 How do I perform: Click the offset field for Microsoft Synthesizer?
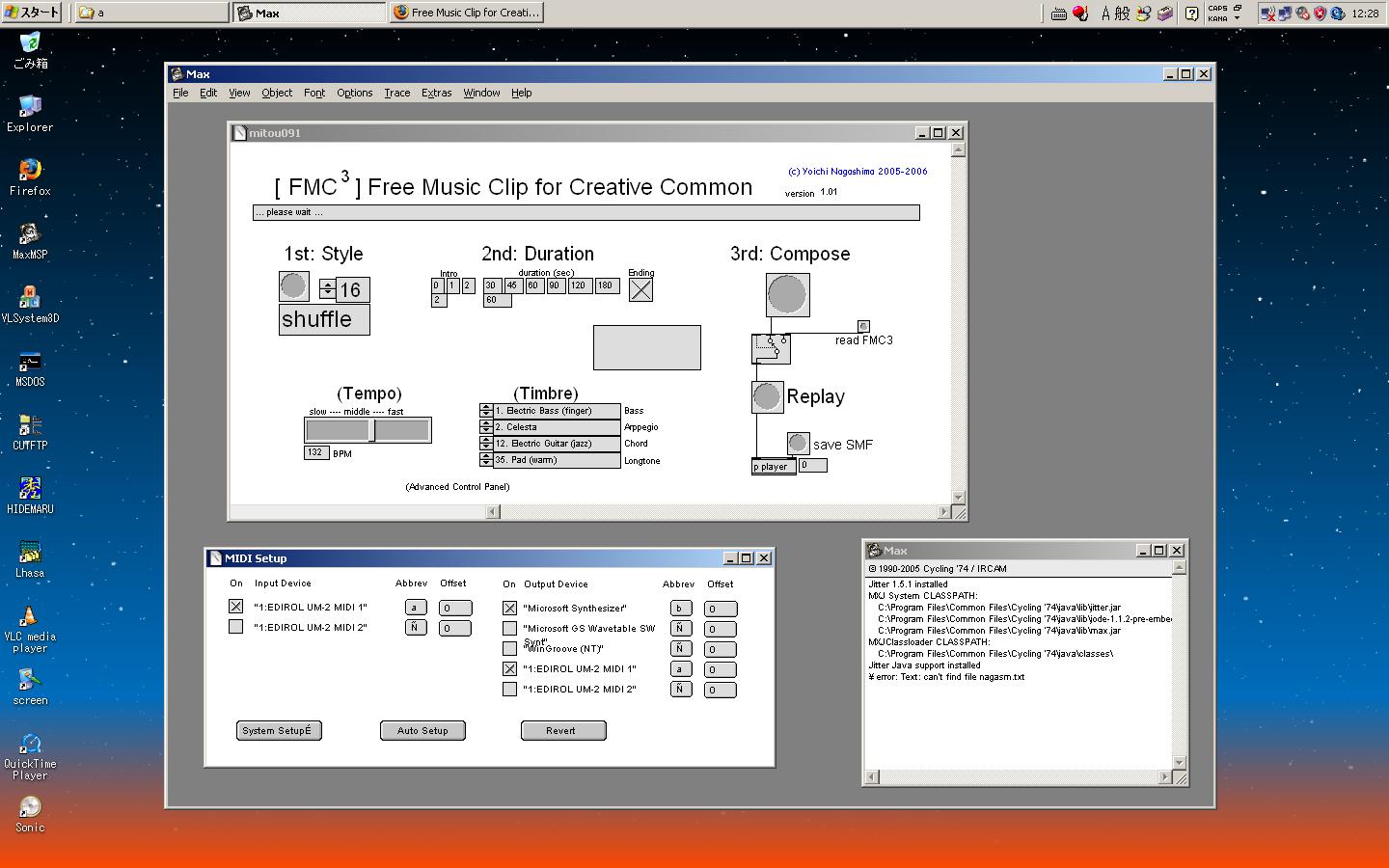click(x=722, y=609)
